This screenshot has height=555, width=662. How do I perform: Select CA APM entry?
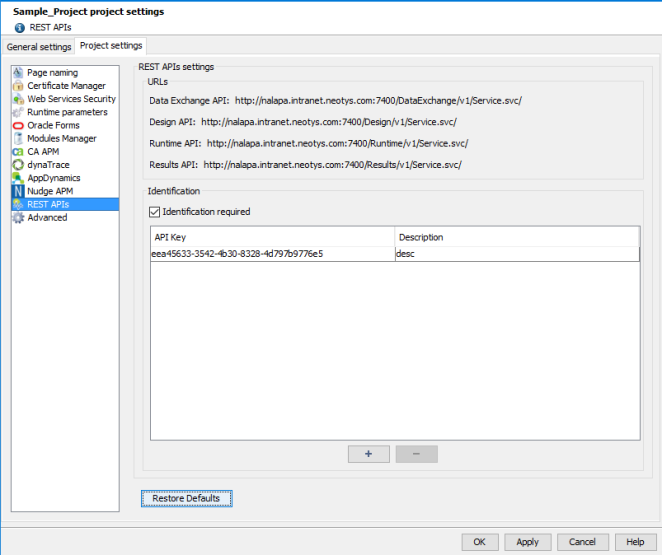coord(65,152)
